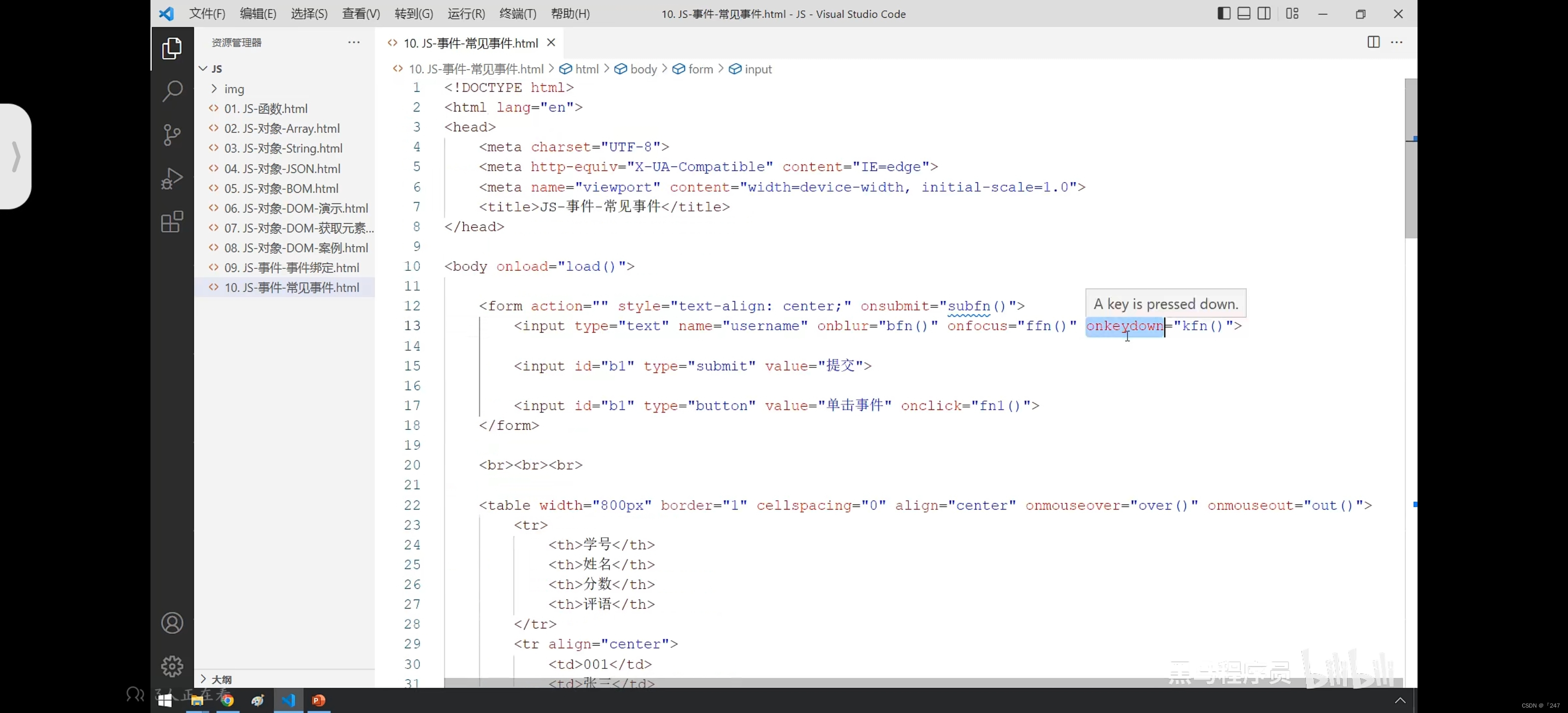Image resolution: width=1568 pixels, height=713 pixels.
Task: Close the 10. JS-事件-常见事件.html tab
Action: [551, 43]
